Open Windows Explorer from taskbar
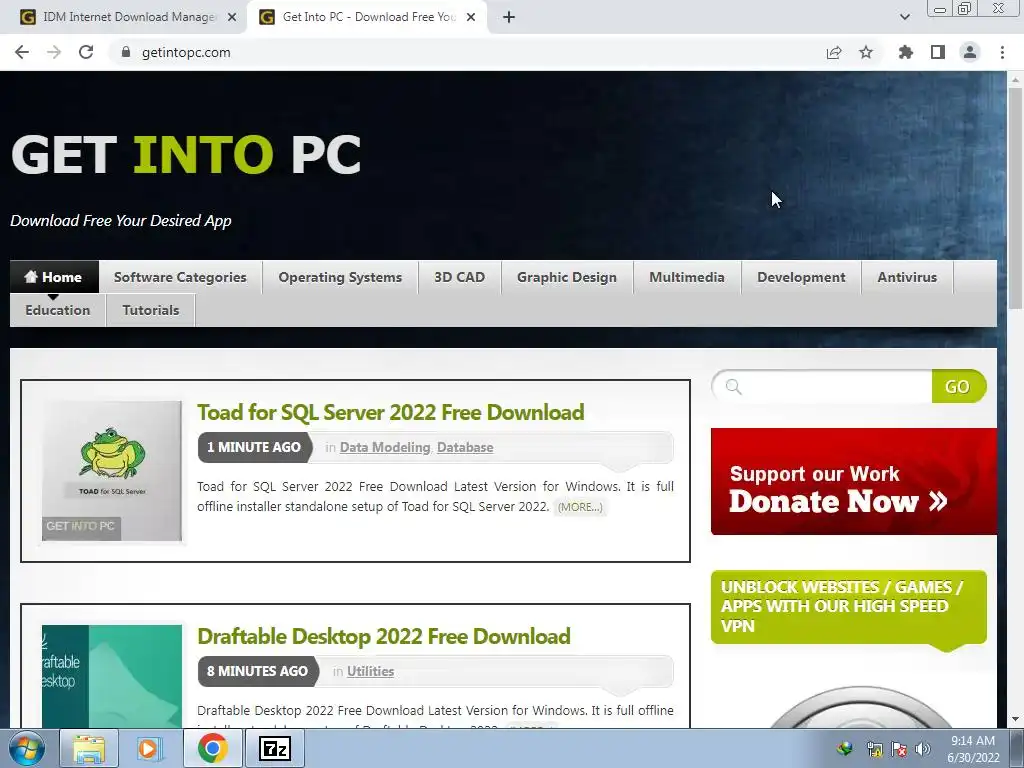The height and width of the screenshot is (768, 1024). [x=89, y=749]
